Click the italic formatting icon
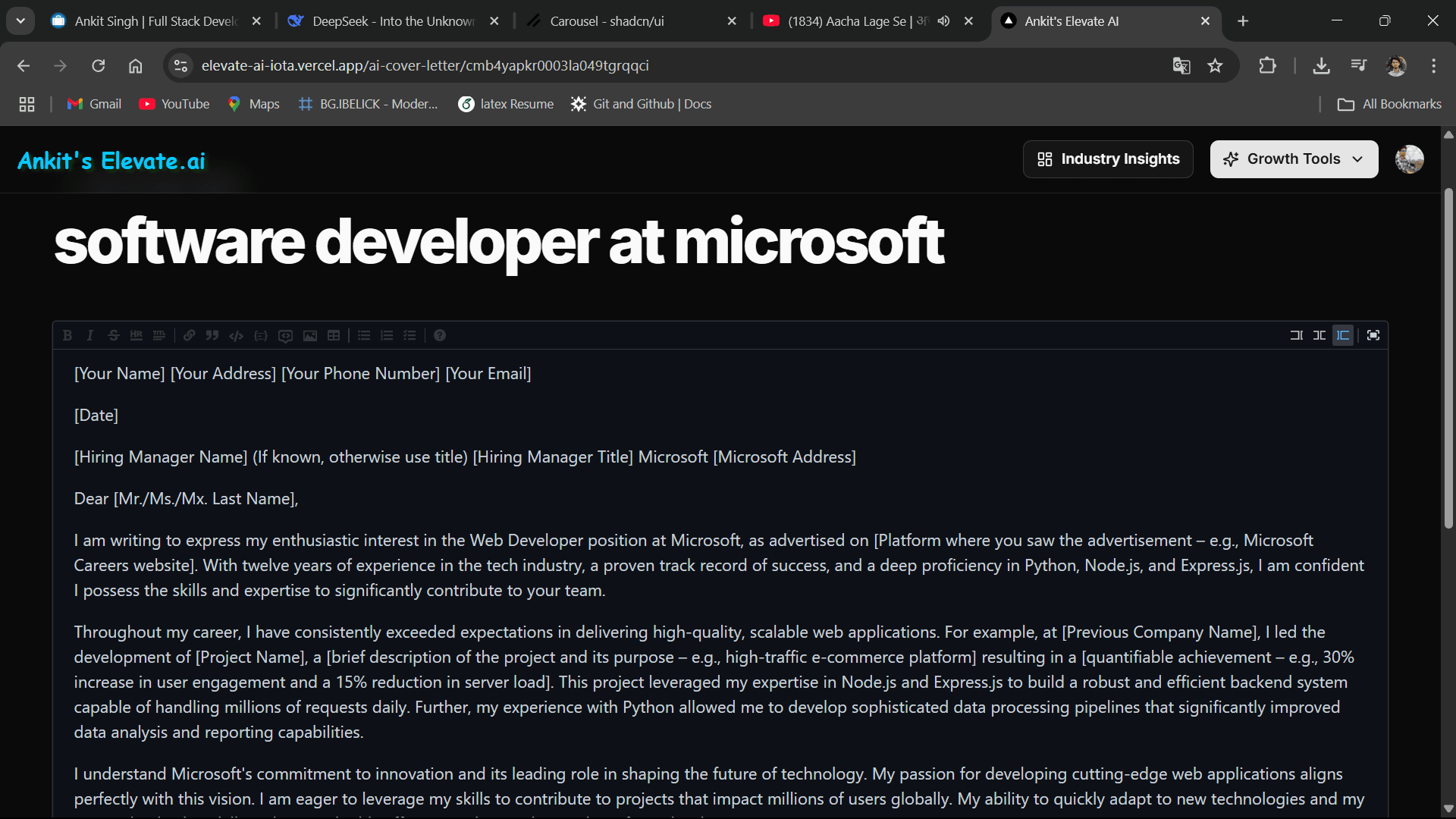1456x819 pixels. coord(90,335)
